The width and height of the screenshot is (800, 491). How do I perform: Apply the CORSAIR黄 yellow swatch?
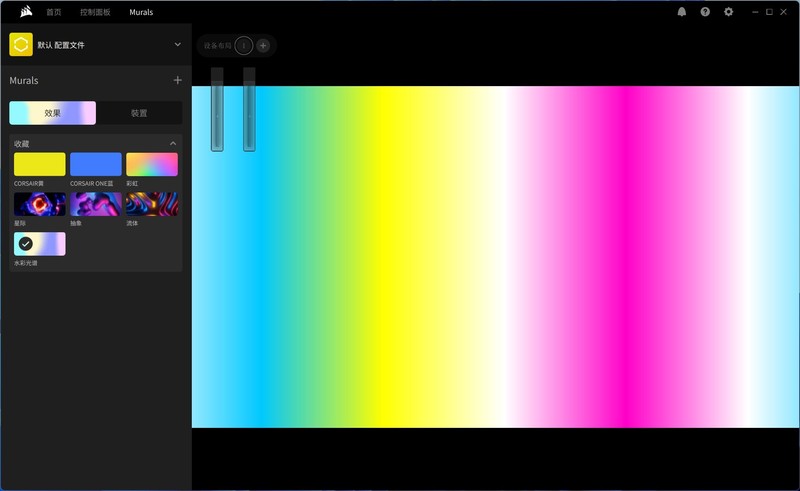(x=40, y=164)
